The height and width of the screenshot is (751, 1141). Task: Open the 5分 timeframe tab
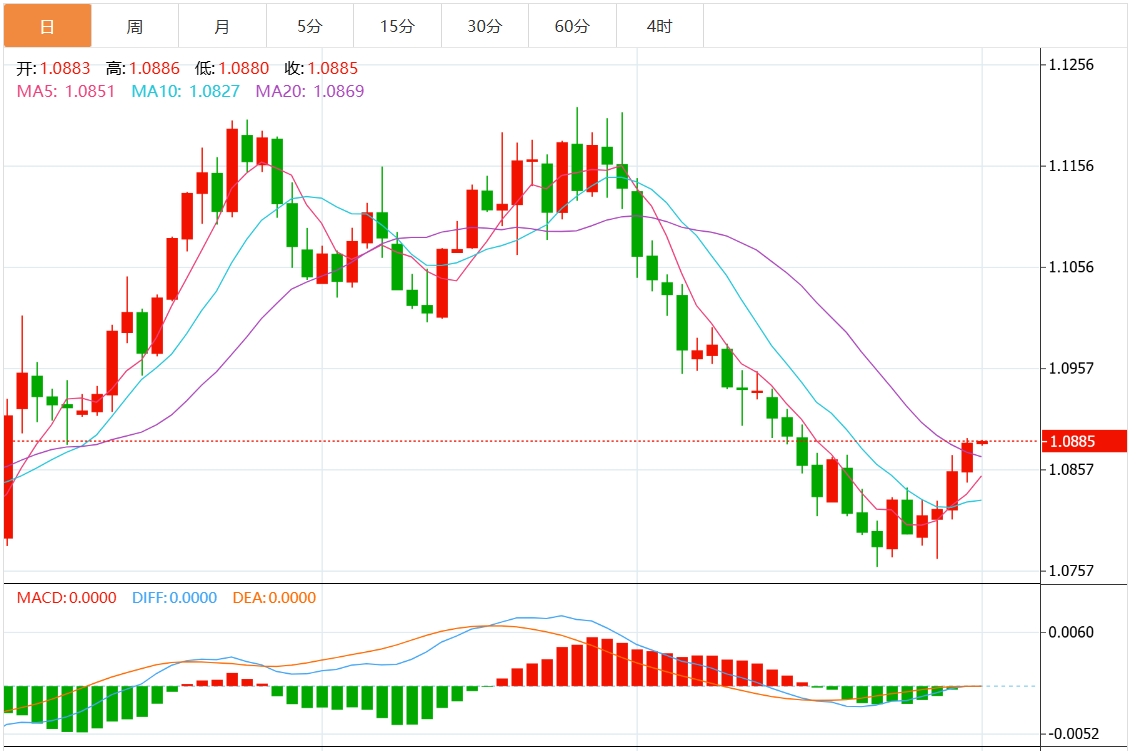(309, 26)
